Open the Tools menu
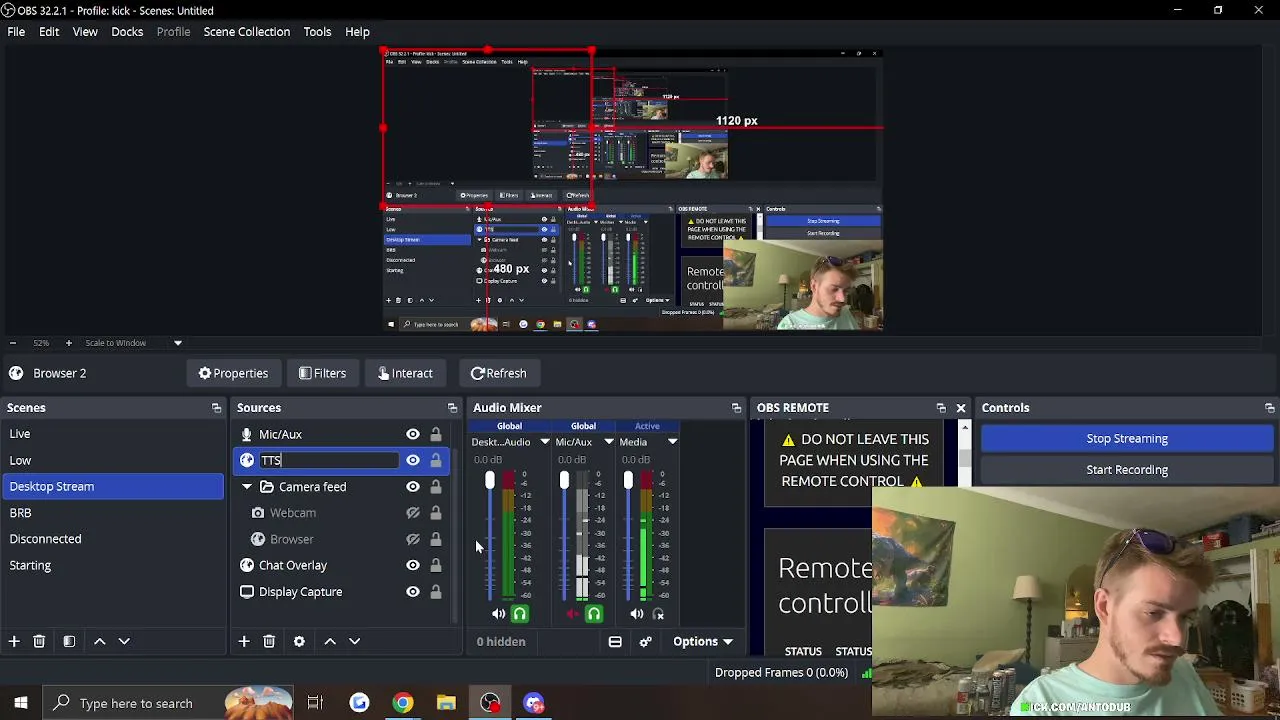The image size is (1280, 720). coord(317,32)
